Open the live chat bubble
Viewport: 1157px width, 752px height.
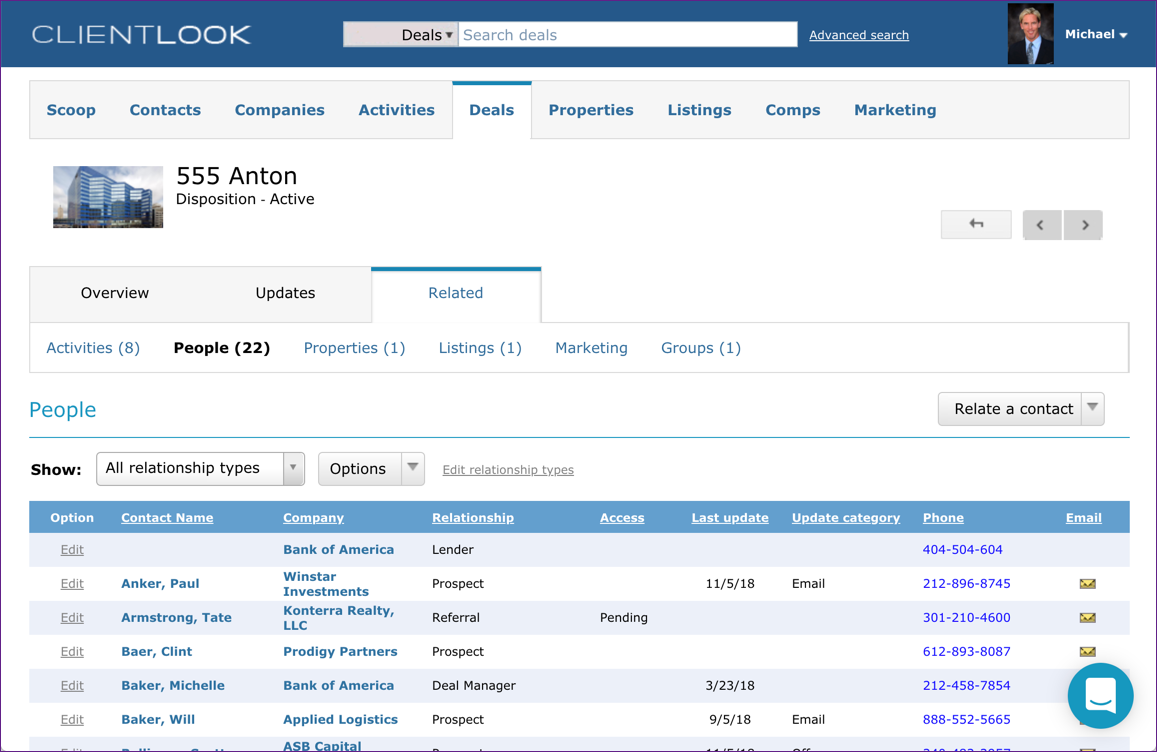(1100, 696)
